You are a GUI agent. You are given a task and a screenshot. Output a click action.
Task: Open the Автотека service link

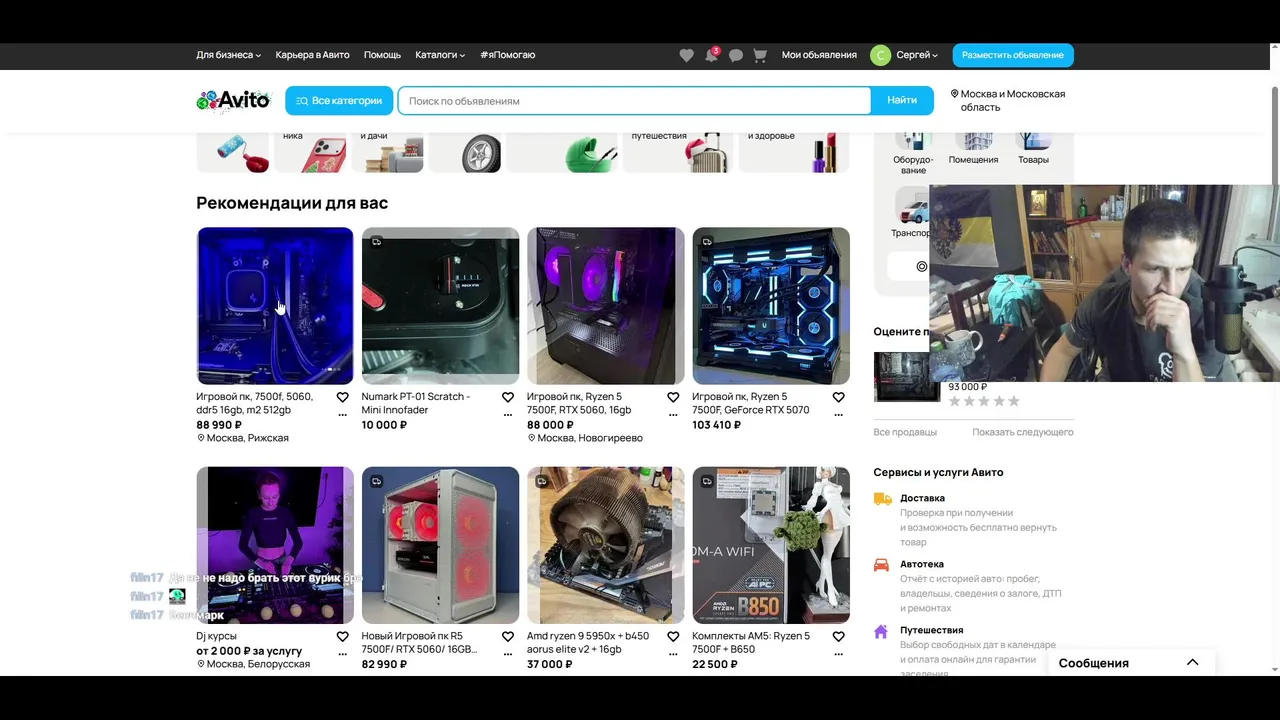tap(922, 564)
